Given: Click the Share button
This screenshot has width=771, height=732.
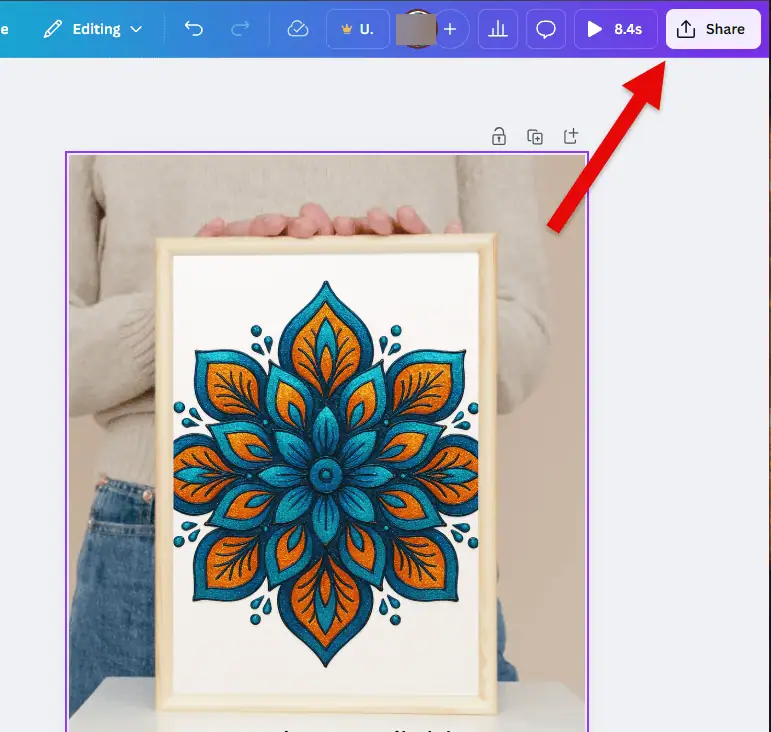Looking at the screenshot, I should tap(713, 29).
